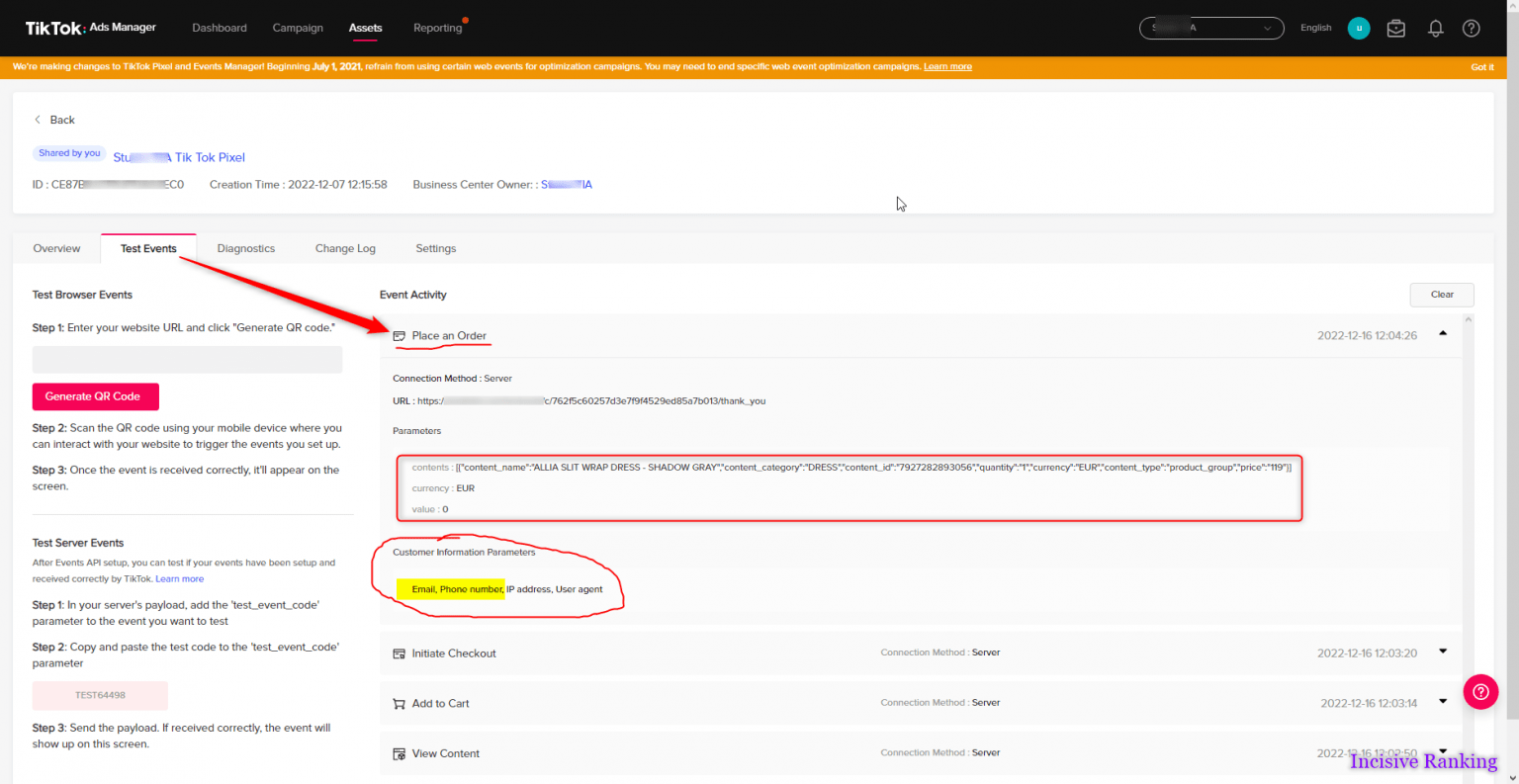Image resolution: width=1519 pixels, height=784 pixels.
Task: Clear the event activity list
Action: click(x=1441, y=295)
